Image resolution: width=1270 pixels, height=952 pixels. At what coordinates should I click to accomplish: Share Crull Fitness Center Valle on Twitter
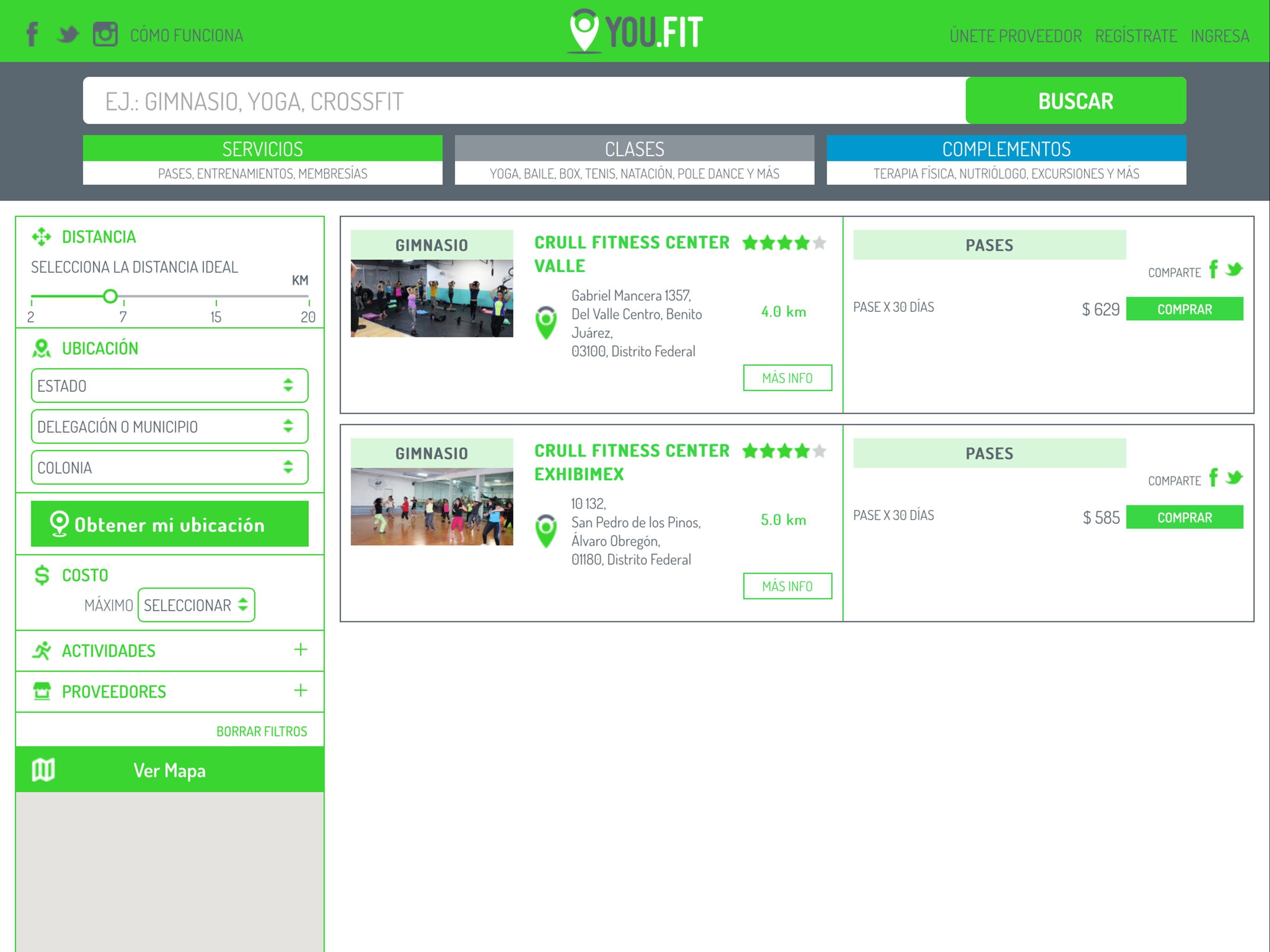1234,269
